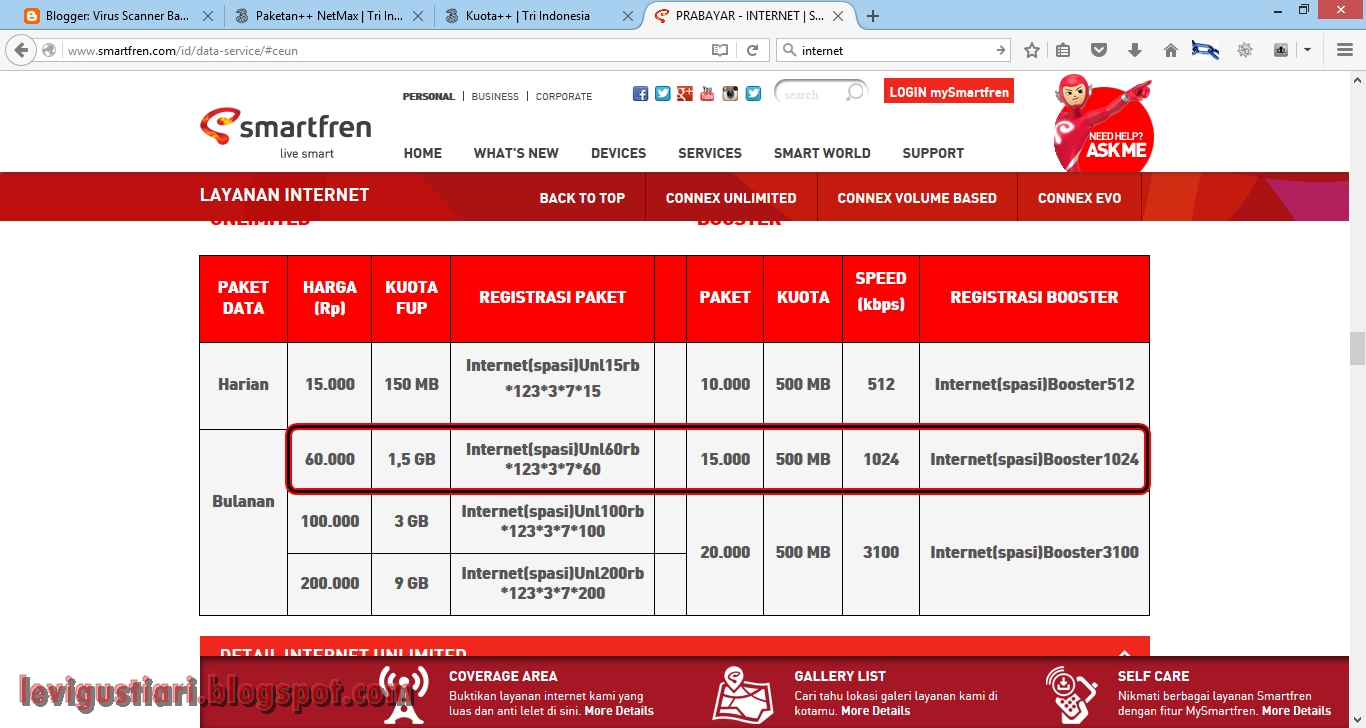Viewport: 1366px width, 728px height.
Task: Click the Internet(spasi)Unl100rb cell
Action: click(x=552, y=521)
